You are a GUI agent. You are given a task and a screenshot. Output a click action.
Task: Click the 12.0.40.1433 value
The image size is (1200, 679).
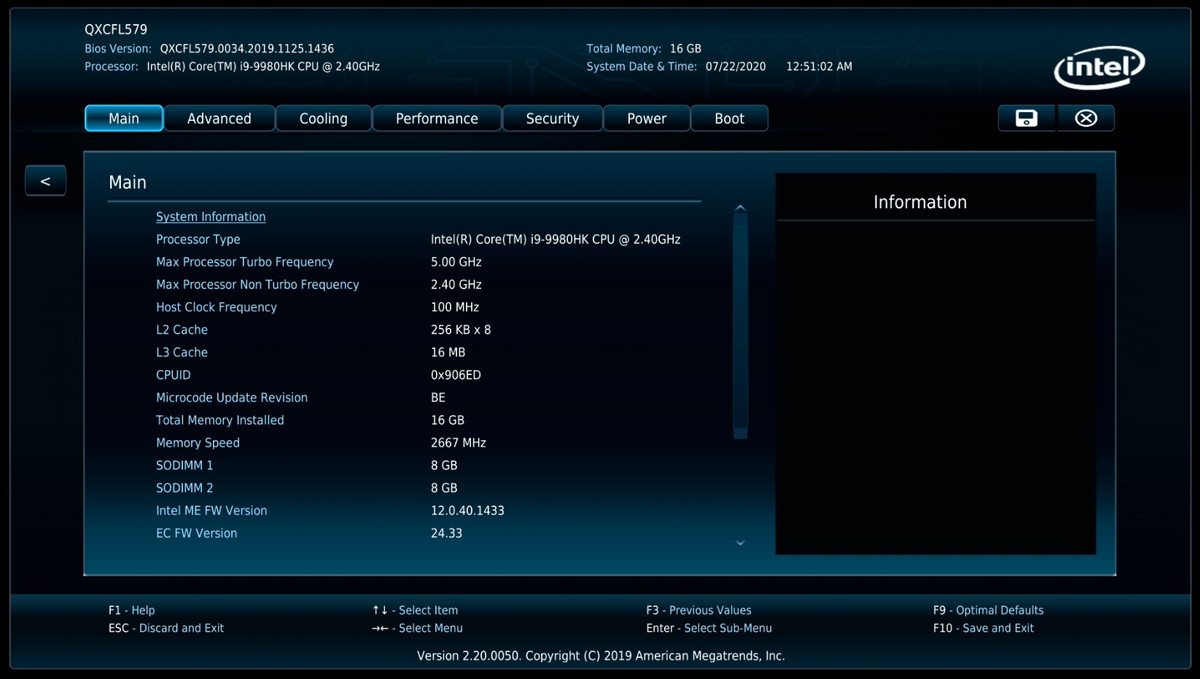pos(468,511)
